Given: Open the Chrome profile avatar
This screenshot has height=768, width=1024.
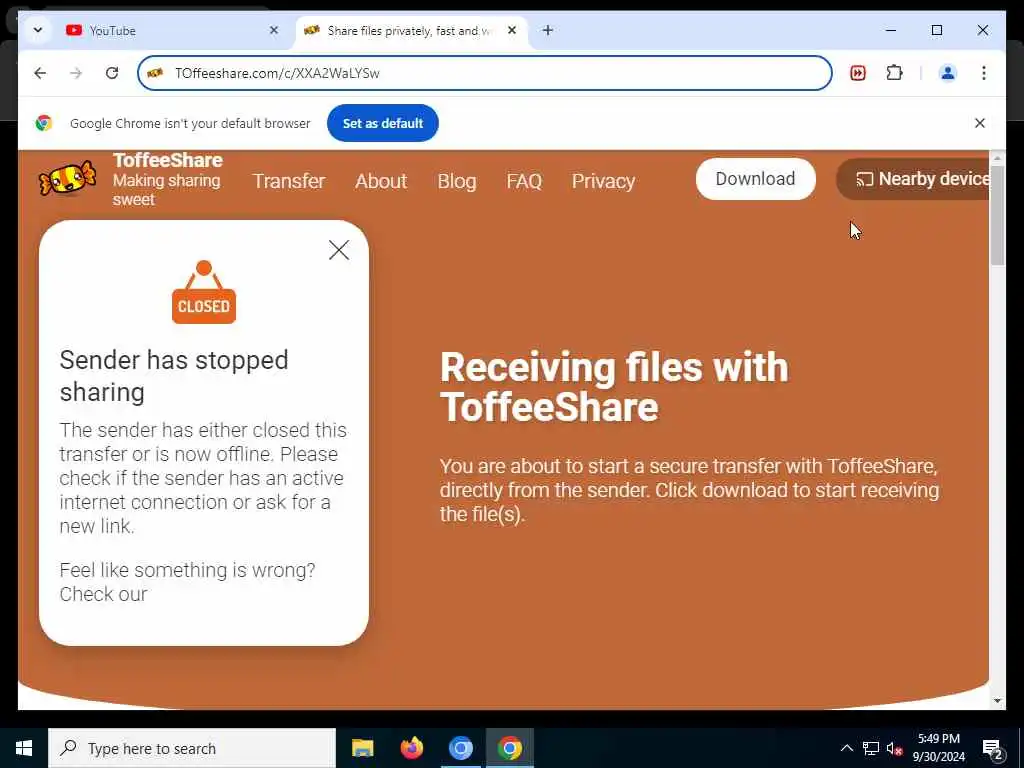Looking at the screenshot, I should click(948, 72).
